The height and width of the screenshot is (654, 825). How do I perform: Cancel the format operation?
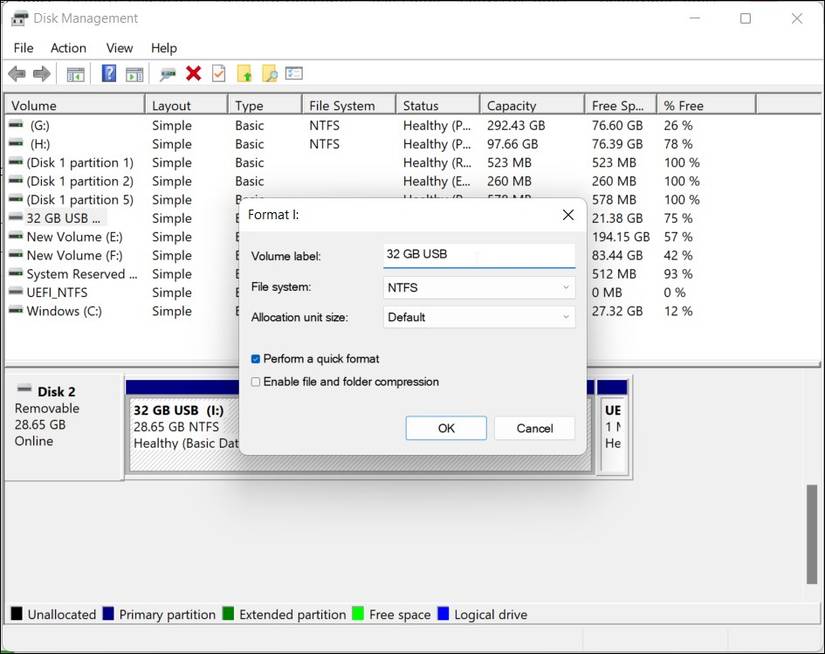(534, 427)
